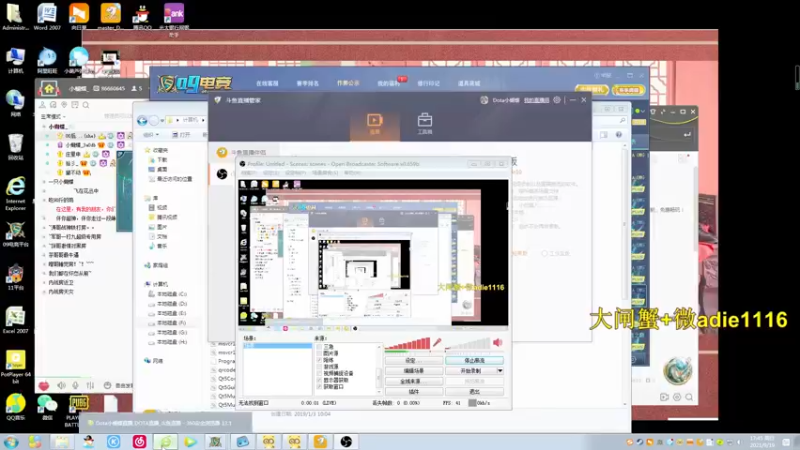The width and height of the screenshot is (800, 450).
Task: Toggle the 陪练 source checkbox
Action: coord(319,360)
